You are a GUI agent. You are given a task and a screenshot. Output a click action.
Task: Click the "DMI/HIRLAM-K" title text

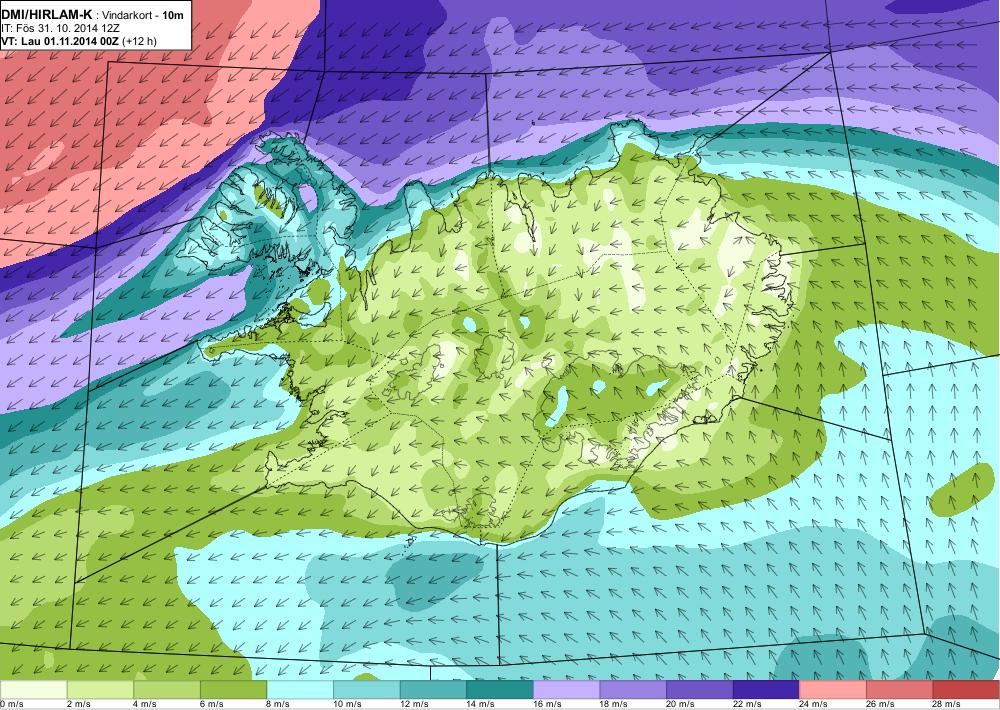[x=47, y=14]
